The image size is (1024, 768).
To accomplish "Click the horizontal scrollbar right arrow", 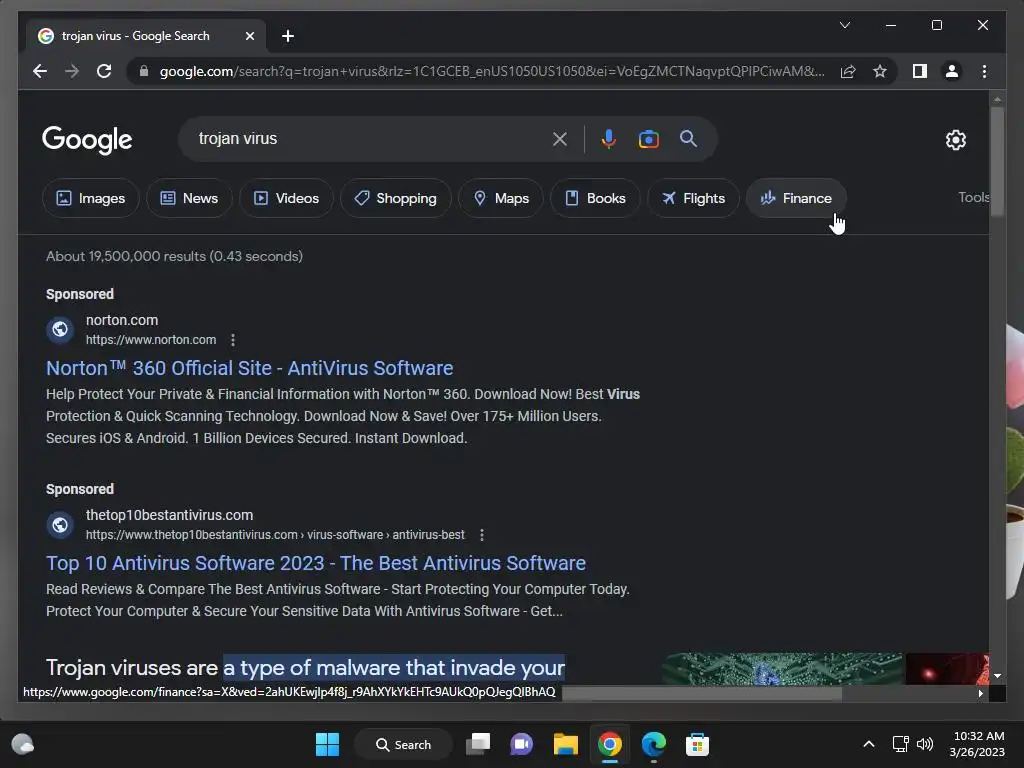I will [x=980, y=694].
